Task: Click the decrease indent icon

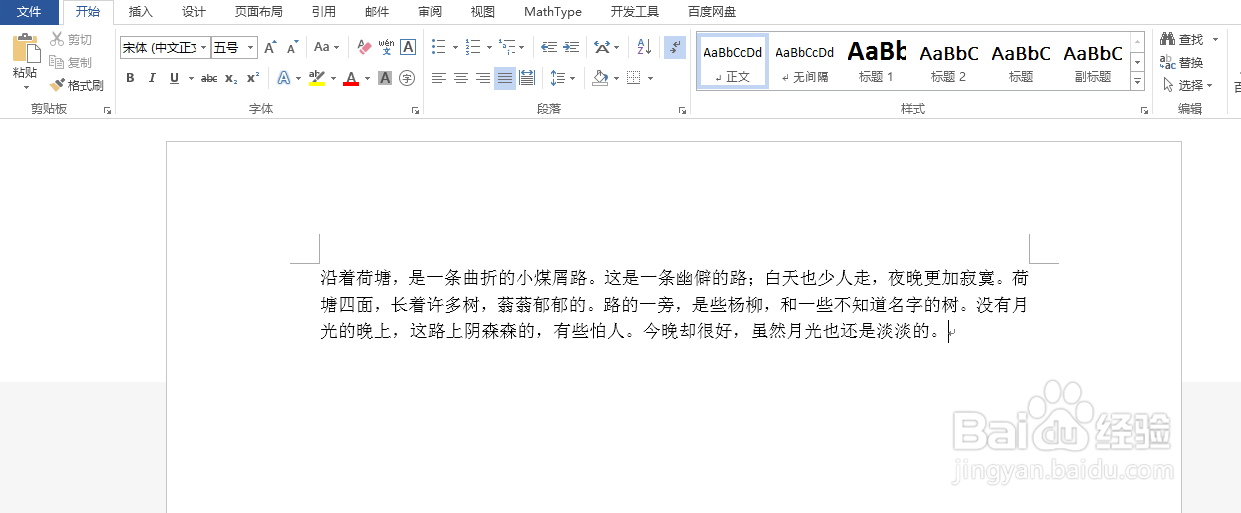Action: [549, 47]
